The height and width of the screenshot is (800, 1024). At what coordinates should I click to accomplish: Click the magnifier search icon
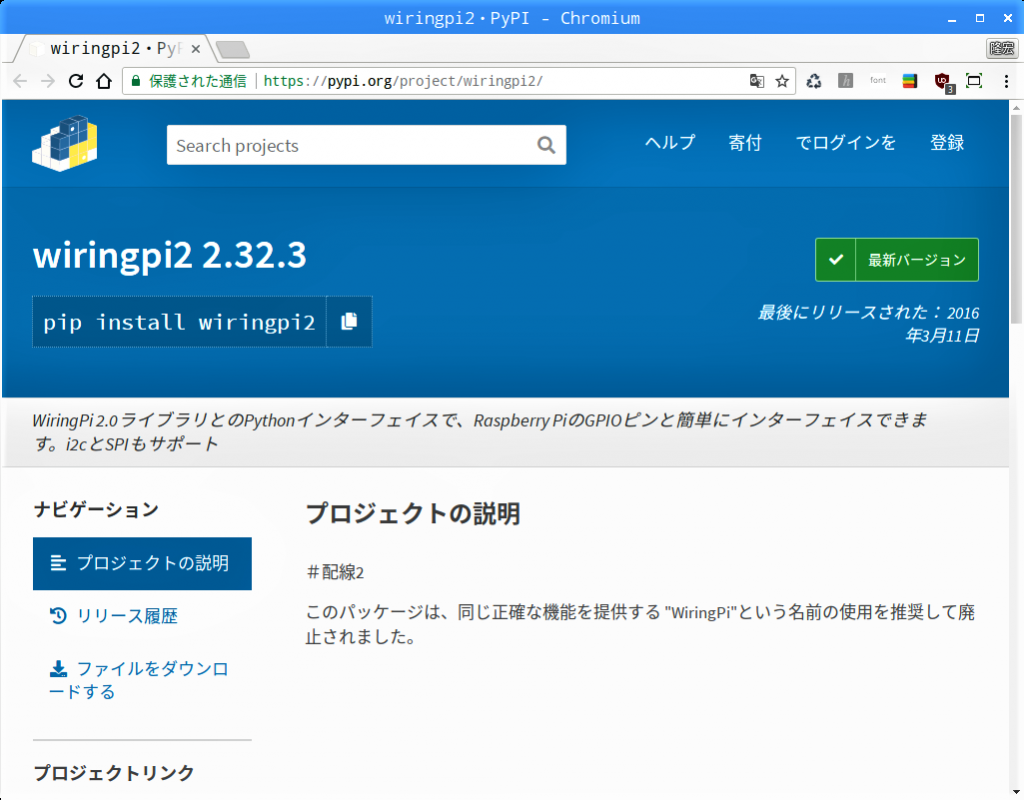click(546, 145)
